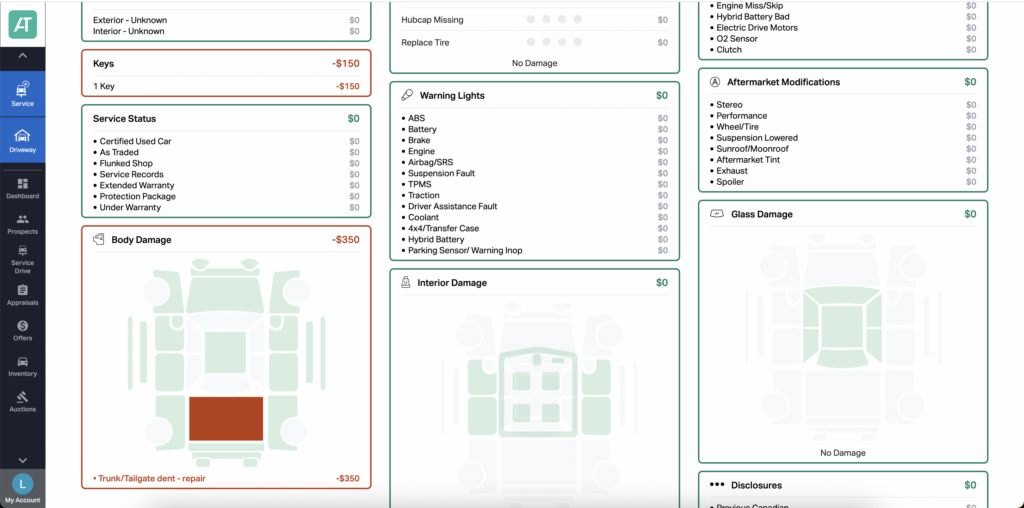Select Suspension Lowered modification
The image size is (1024, 508).
[842, 138]
